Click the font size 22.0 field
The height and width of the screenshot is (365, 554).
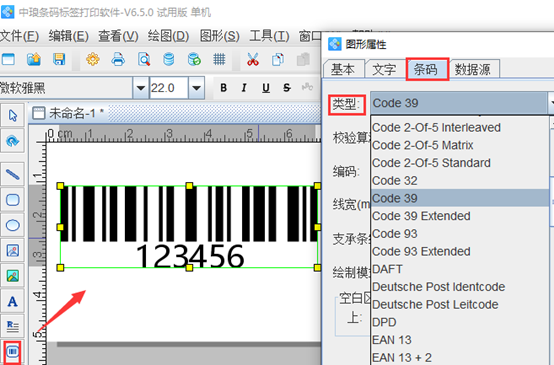tap(169, 88)
